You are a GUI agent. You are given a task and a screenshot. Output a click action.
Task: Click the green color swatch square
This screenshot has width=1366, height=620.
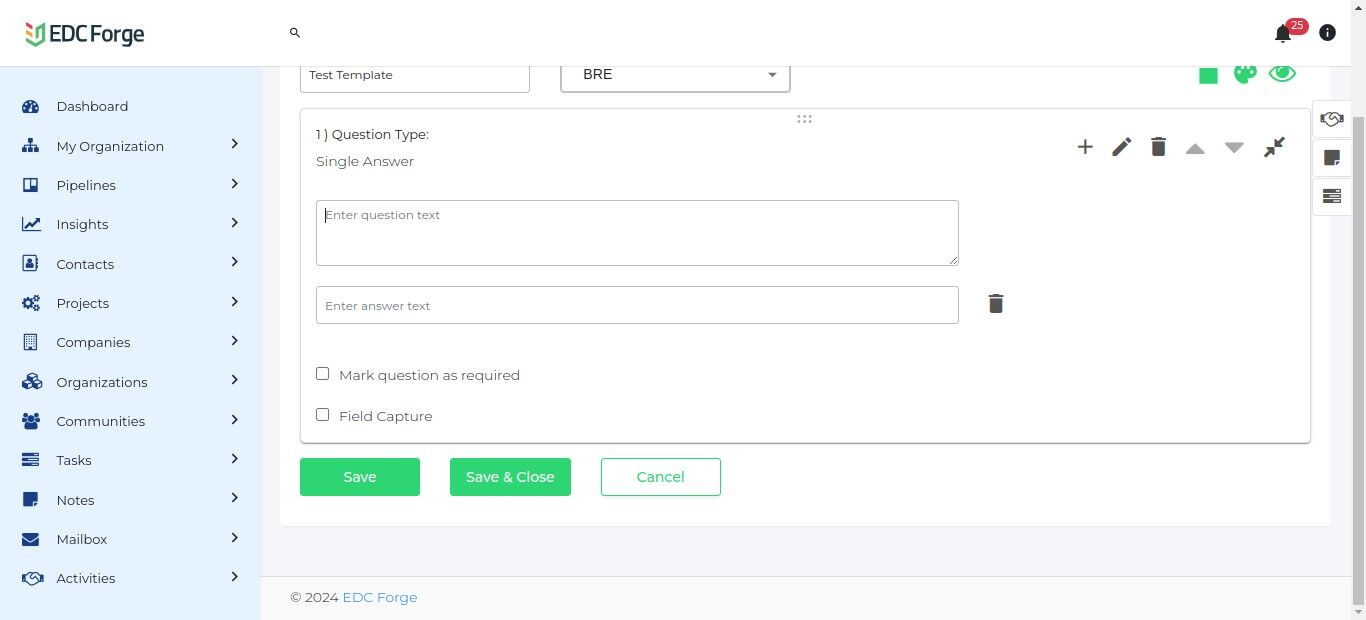point(1208,75)
